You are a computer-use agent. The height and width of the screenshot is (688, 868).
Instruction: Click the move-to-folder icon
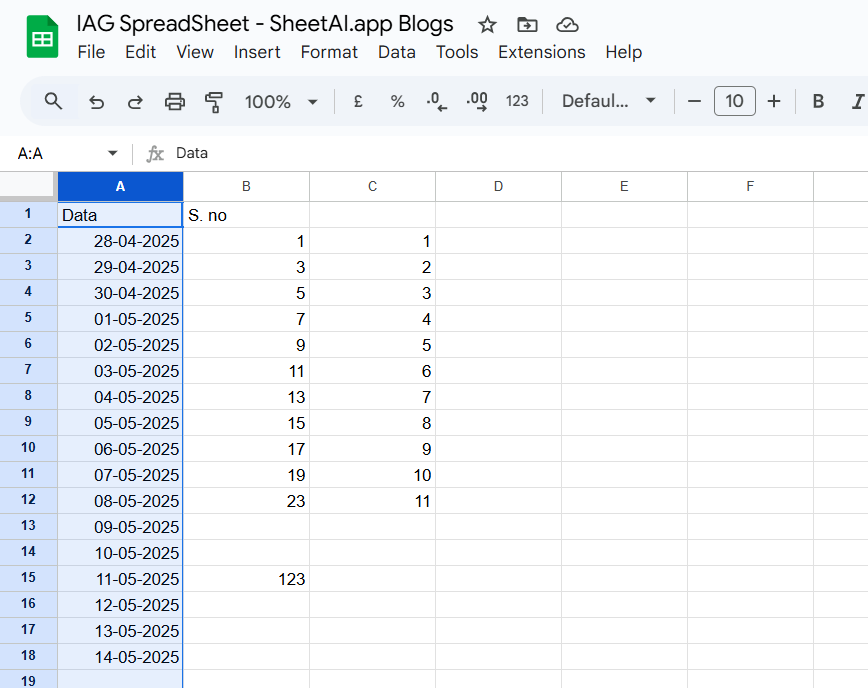click(527, 25)
